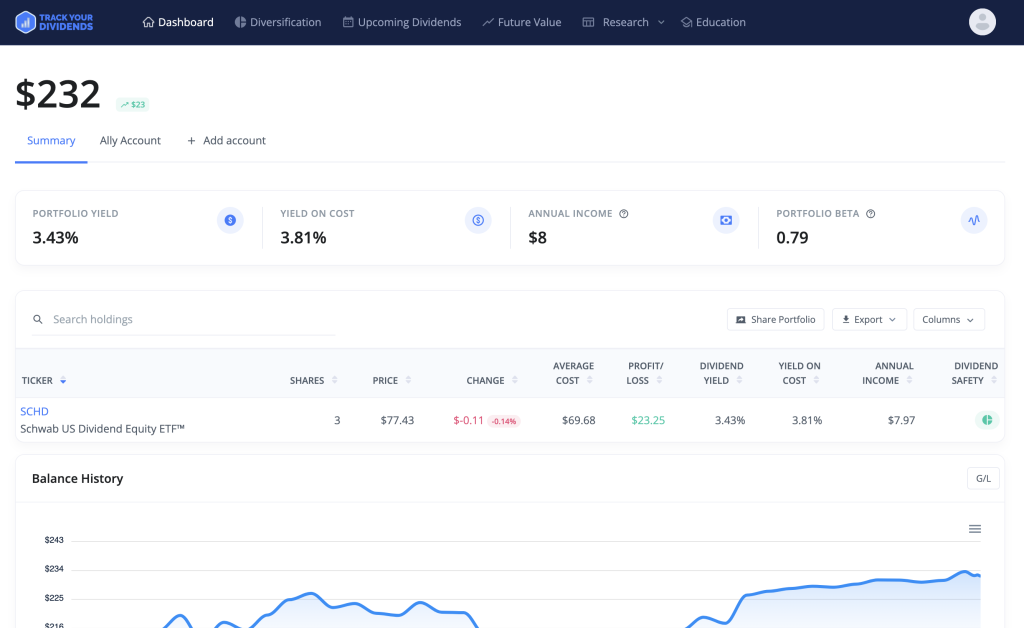Open the profile avatar menu
The image size is (1024, 628).
click(x=982, y=21)
